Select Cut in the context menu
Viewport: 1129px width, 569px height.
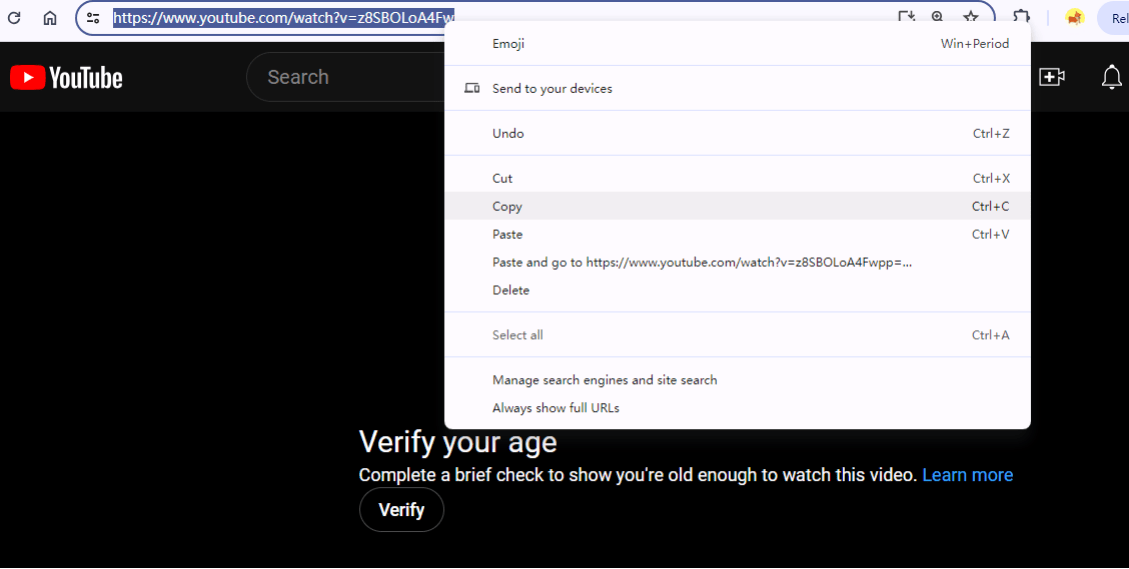tap(502, 178)
